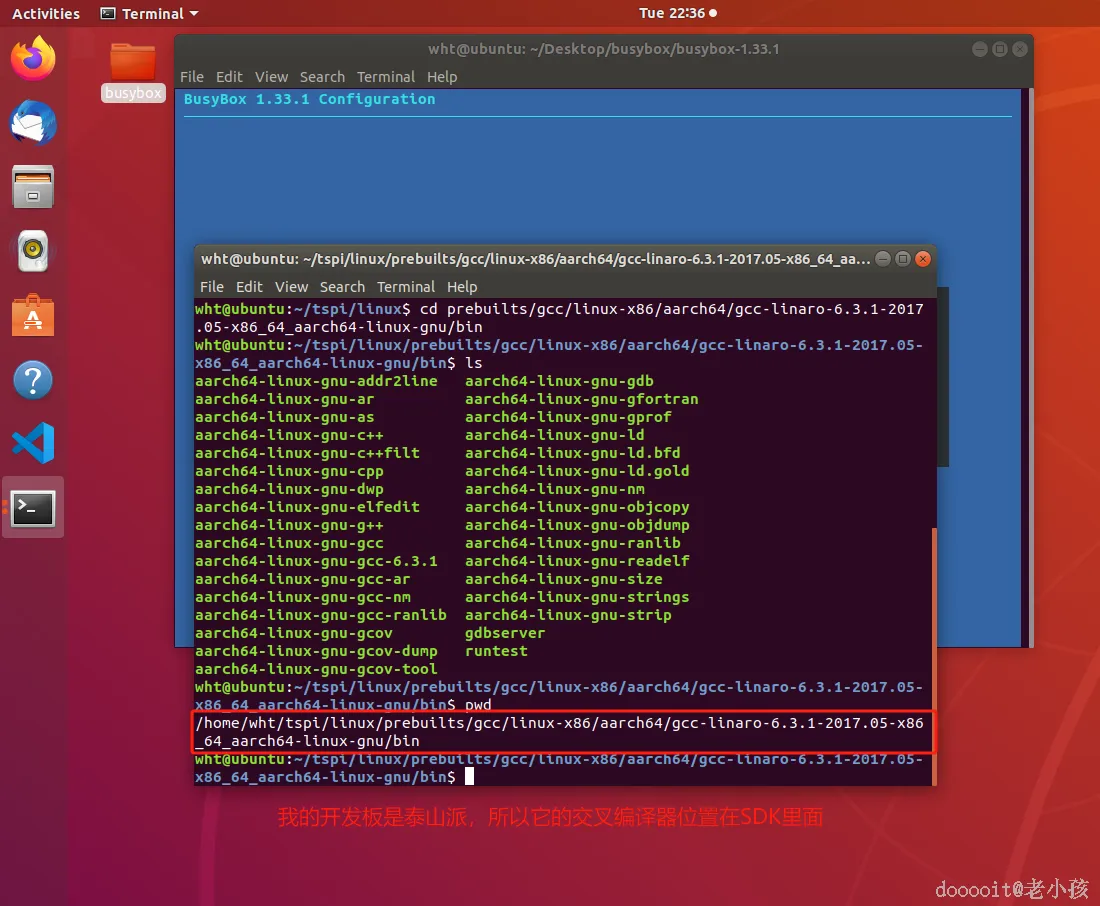The width and height of the screenshot is (1100, 906).
Task: Click front terminal title bar text
Action: (x=535, y=259)
